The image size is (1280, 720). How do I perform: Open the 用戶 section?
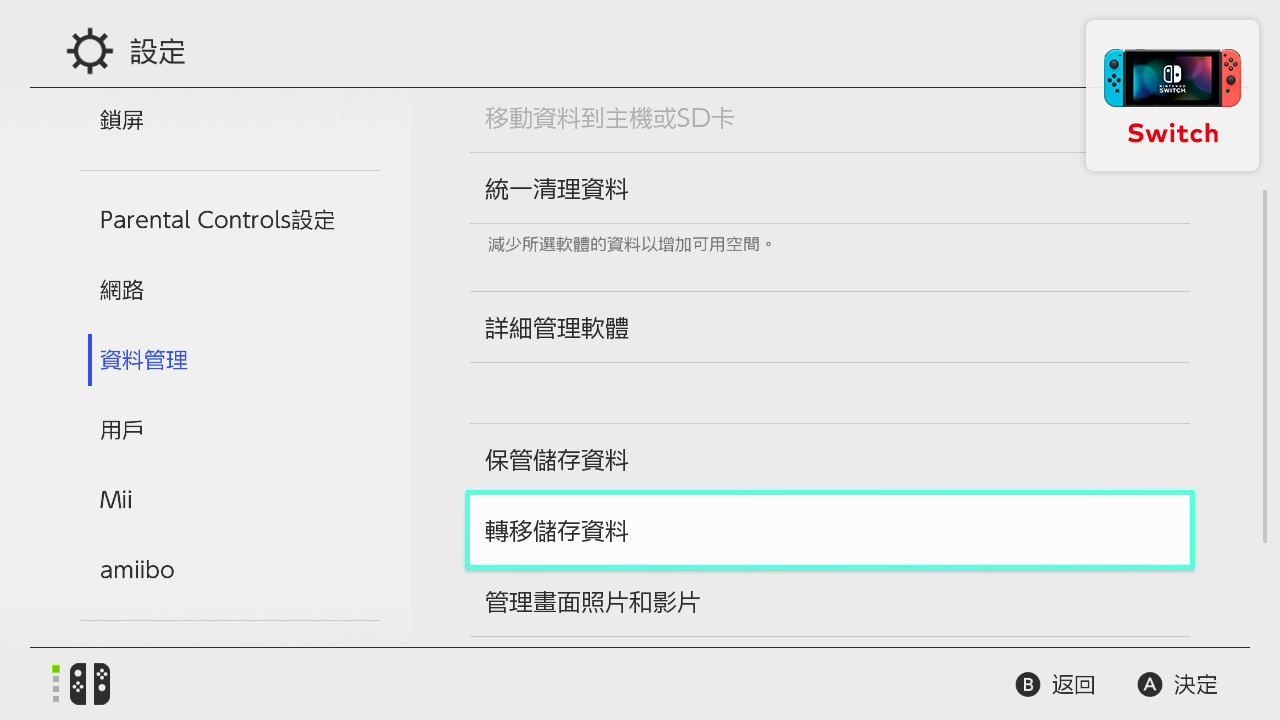[x=122, y=429]
